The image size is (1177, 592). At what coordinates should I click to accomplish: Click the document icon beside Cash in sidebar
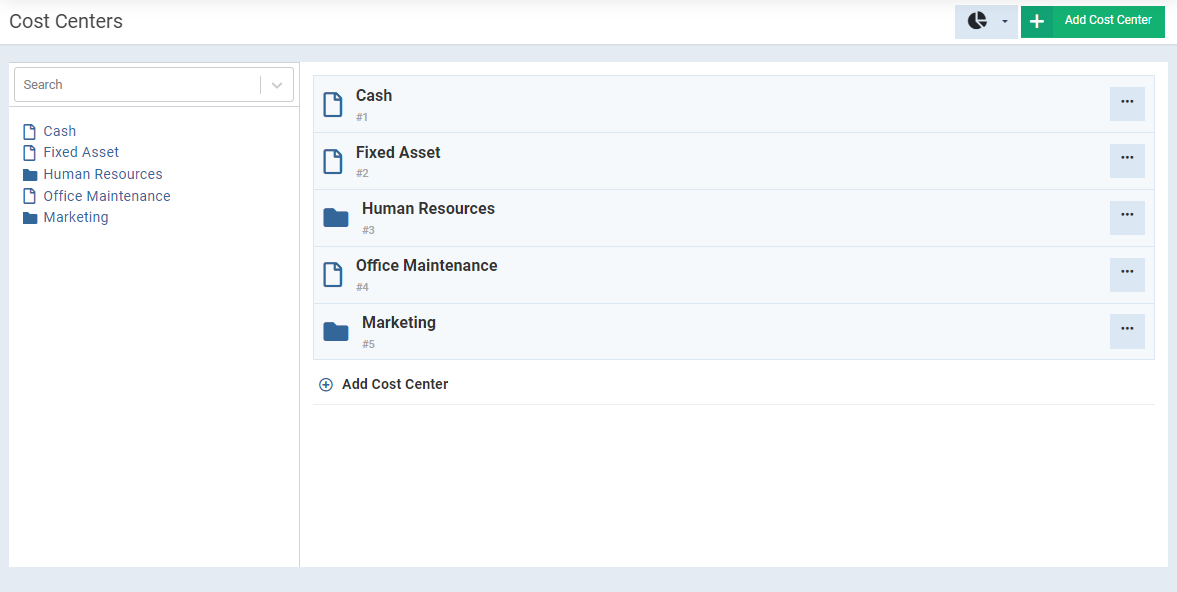[x=29, y=130]
